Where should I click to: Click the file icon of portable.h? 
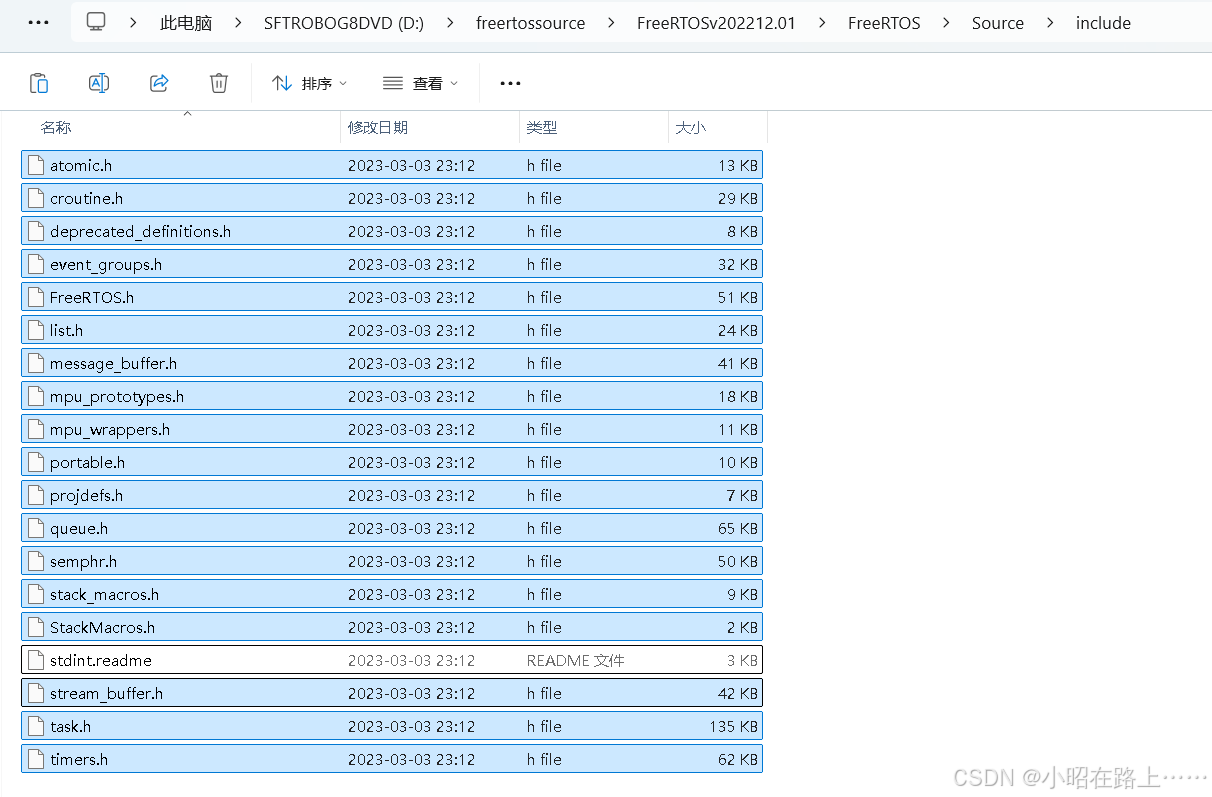36,462
